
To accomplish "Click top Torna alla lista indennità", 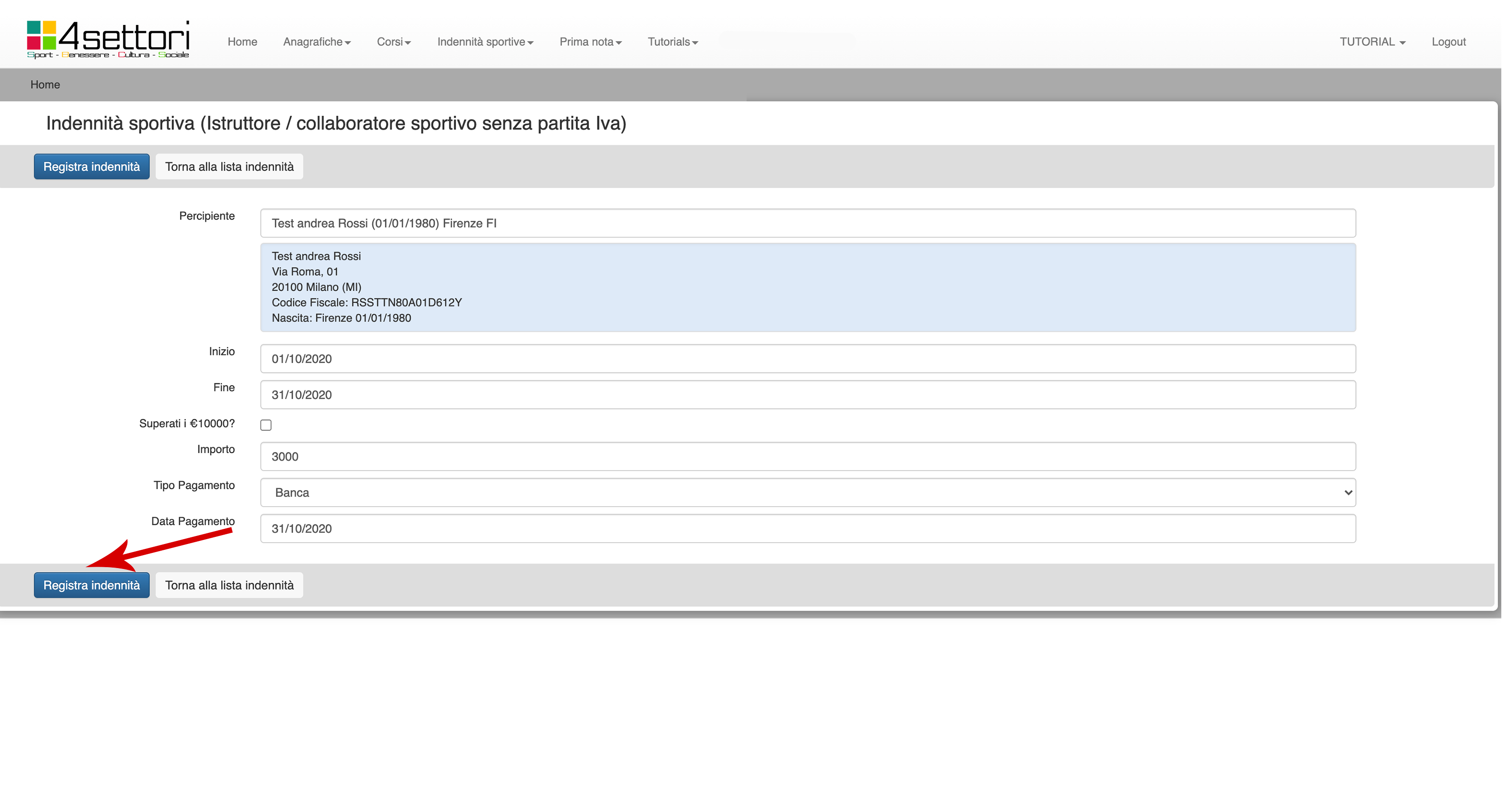I will pyautogui.click(x=229, y=167).
